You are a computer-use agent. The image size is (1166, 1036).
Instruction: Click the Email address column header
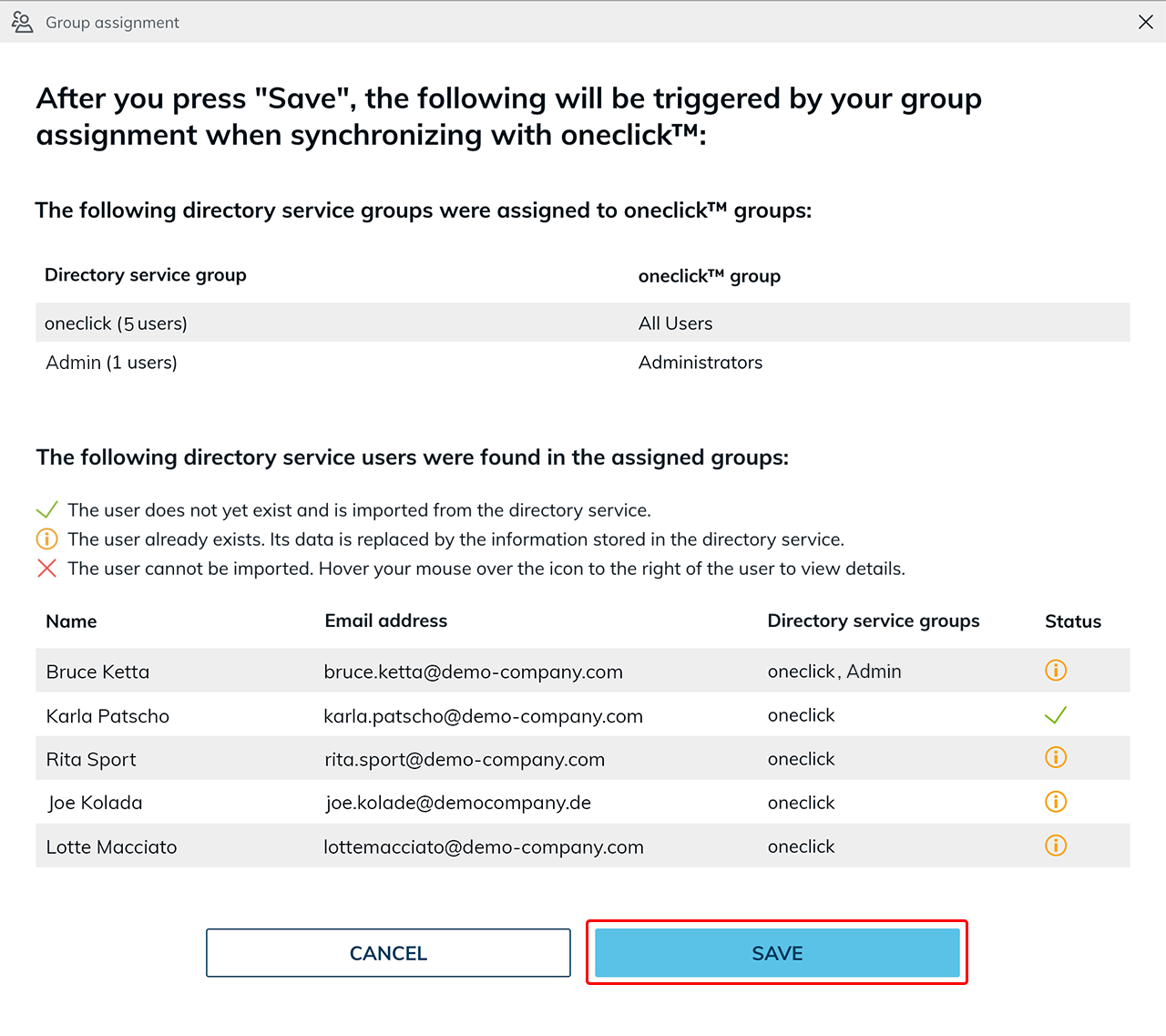(x=386, y=621)
